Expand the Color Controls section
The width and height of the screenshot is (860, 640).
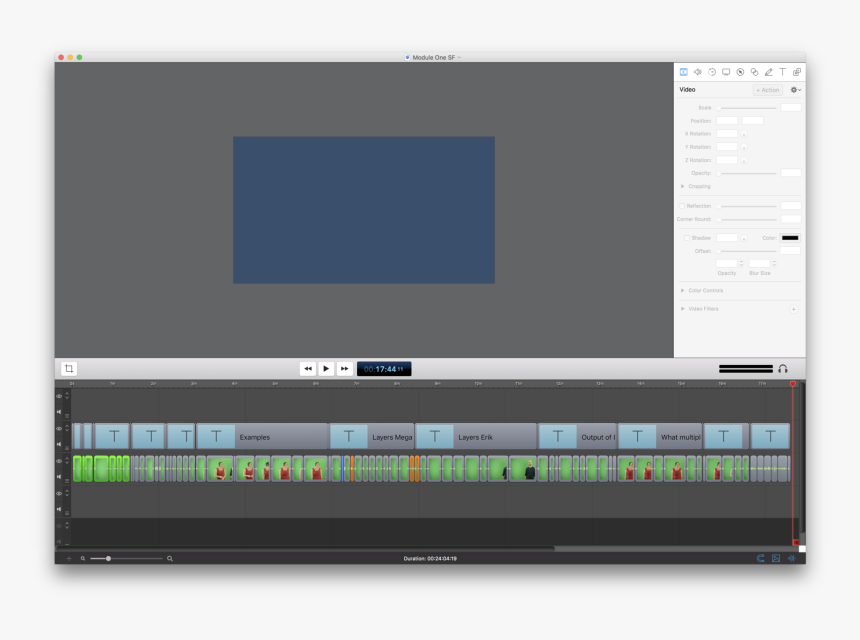click(x=683, y=291)
